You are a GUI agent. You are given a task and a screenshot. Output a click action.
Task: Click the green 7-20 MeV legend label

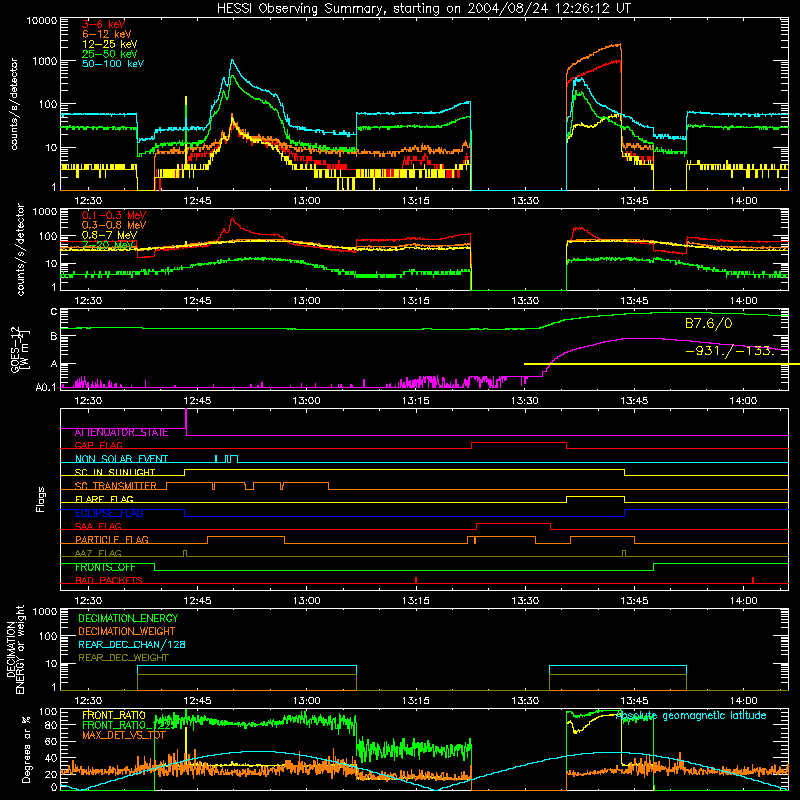tap(108, 245)
